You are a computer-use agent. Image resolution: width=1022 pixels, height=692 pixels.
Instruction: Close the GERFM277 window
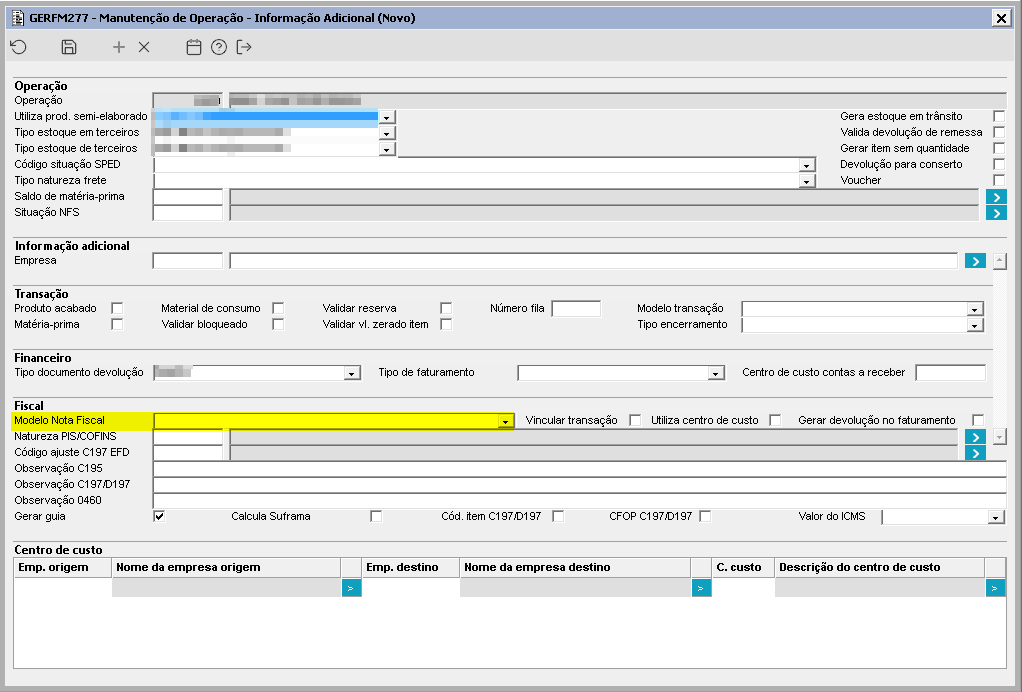pos(1001,18)
